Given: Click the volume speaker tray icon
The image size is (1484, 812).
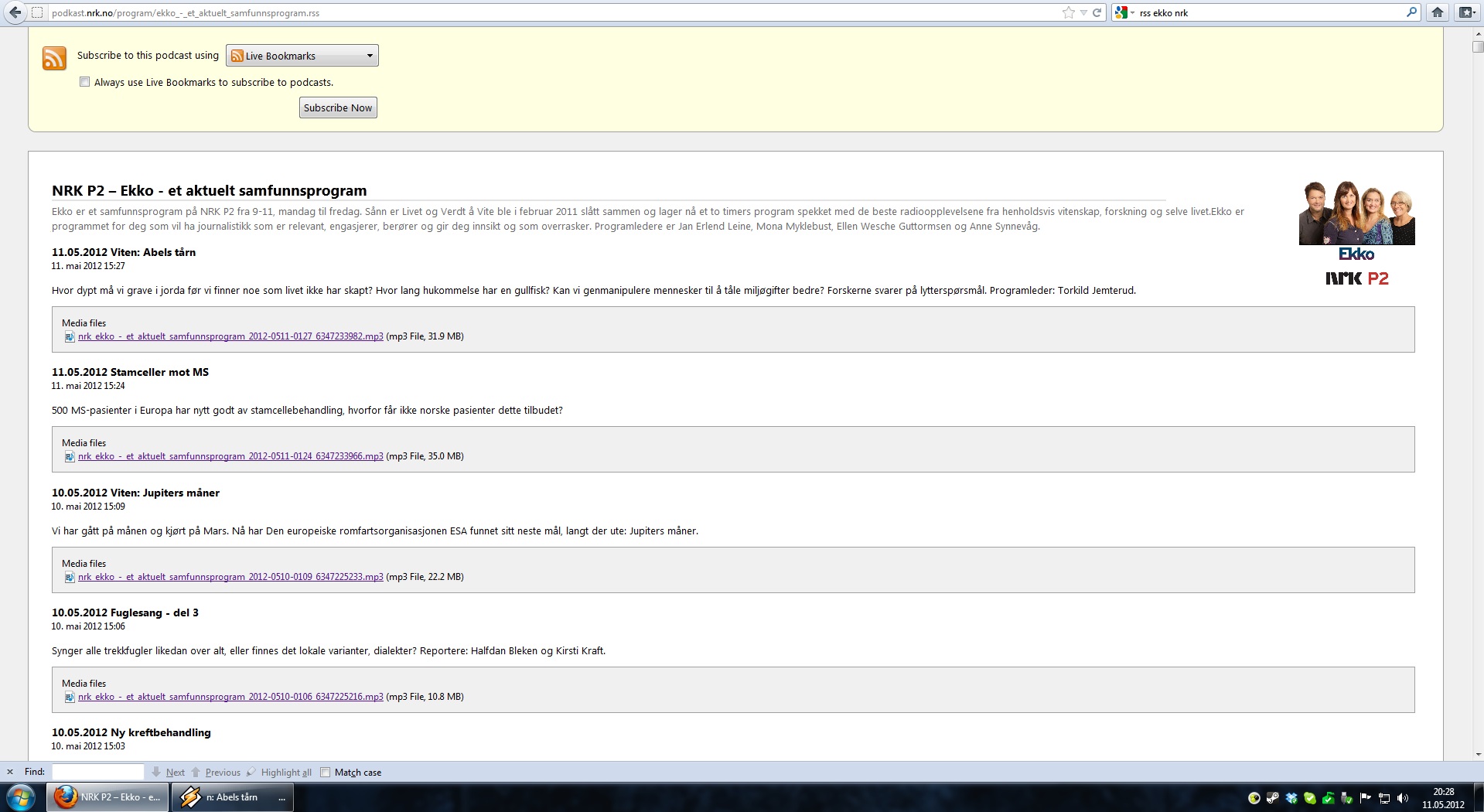Looking at the screenshot, I should [1403, 798].
